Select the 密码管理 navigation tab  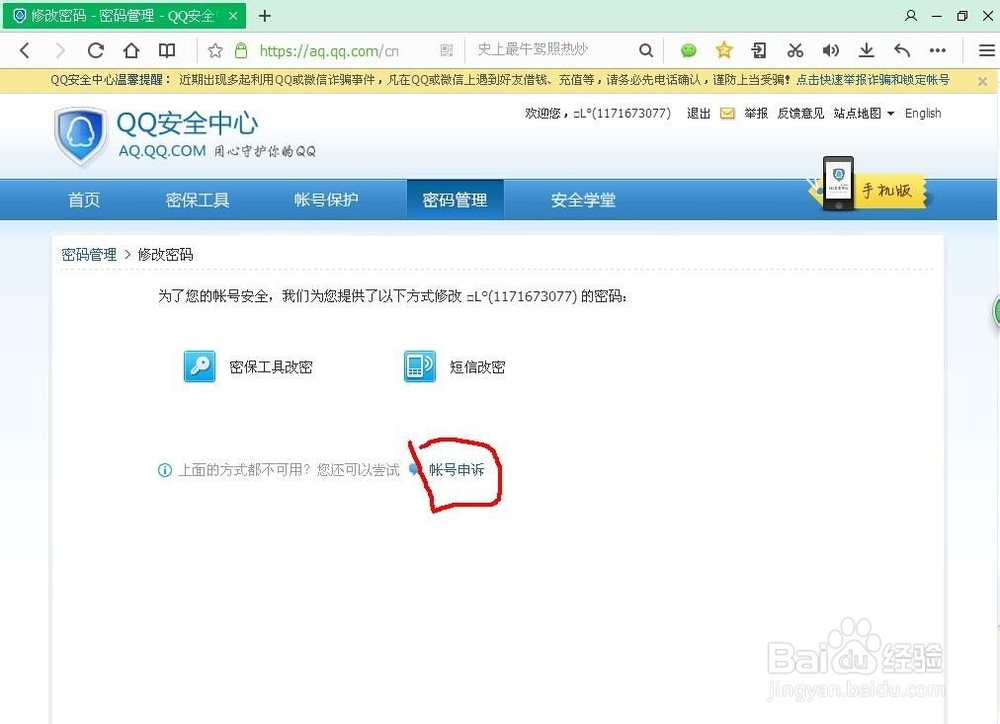tap(455, 200)
